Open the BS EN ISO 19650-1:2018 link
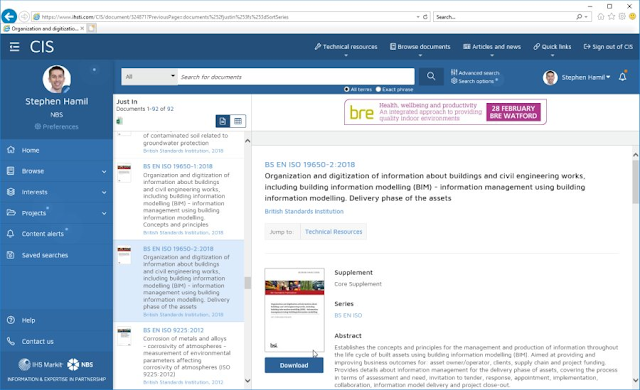The height and width of the screenshot is (390, 640). [178, 166]
